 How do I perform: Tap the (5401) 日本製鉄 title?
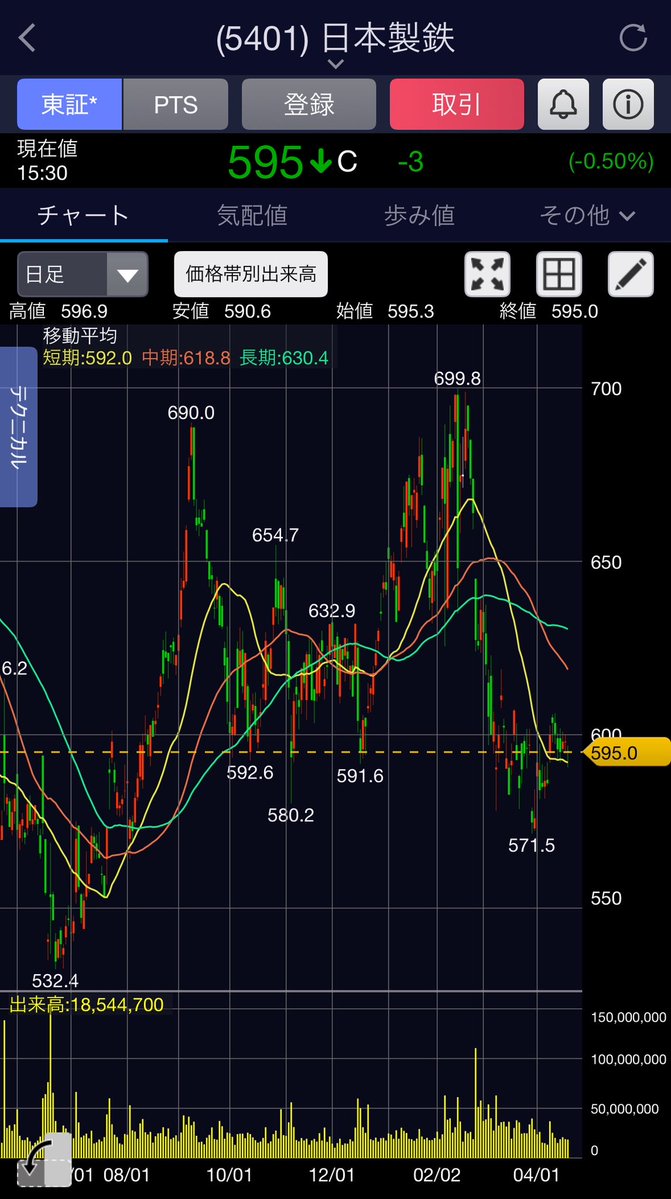336,38
